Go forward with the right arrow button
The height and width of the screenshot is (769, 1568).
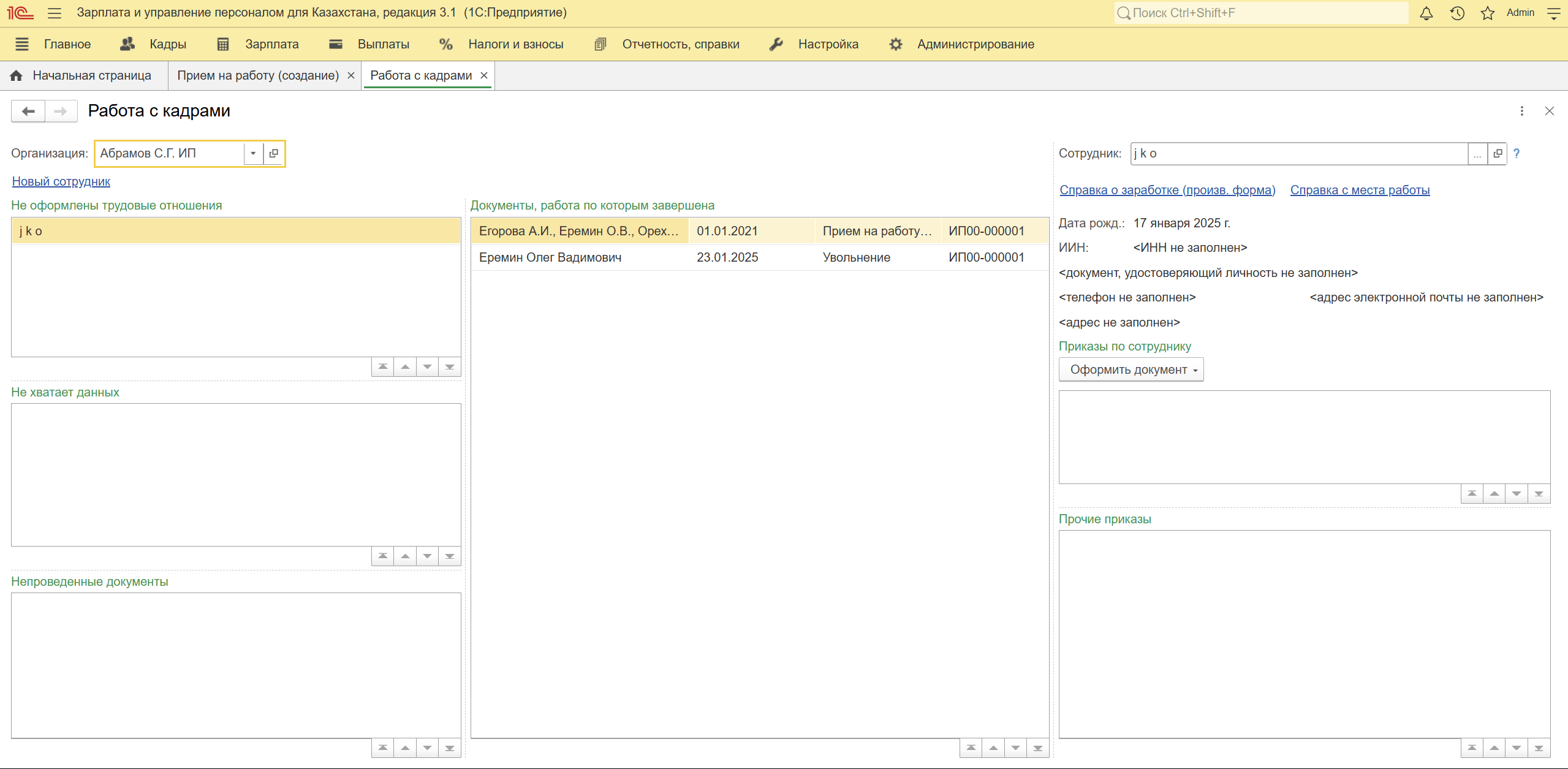pyautogui.click(x=61, y=111)
